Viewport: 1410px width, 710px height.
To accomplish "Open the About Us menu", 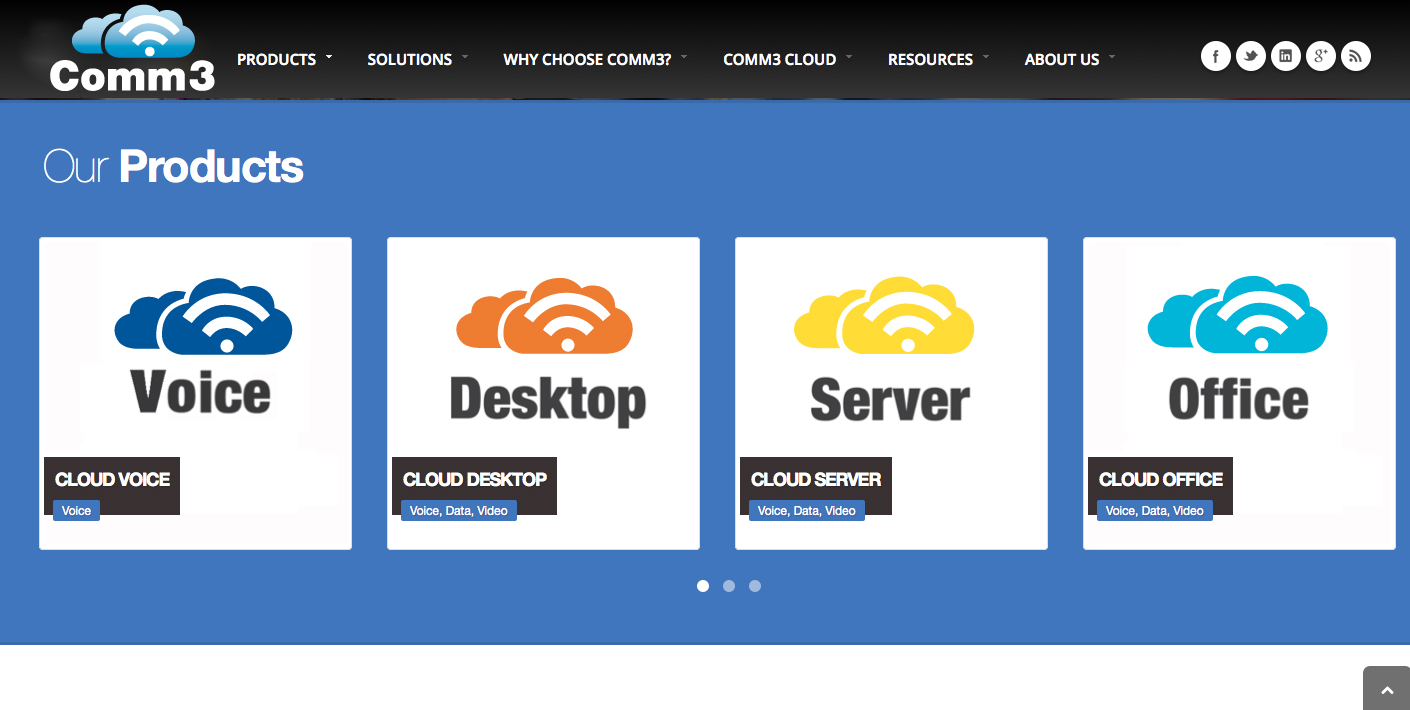I will click(1061, 59).
